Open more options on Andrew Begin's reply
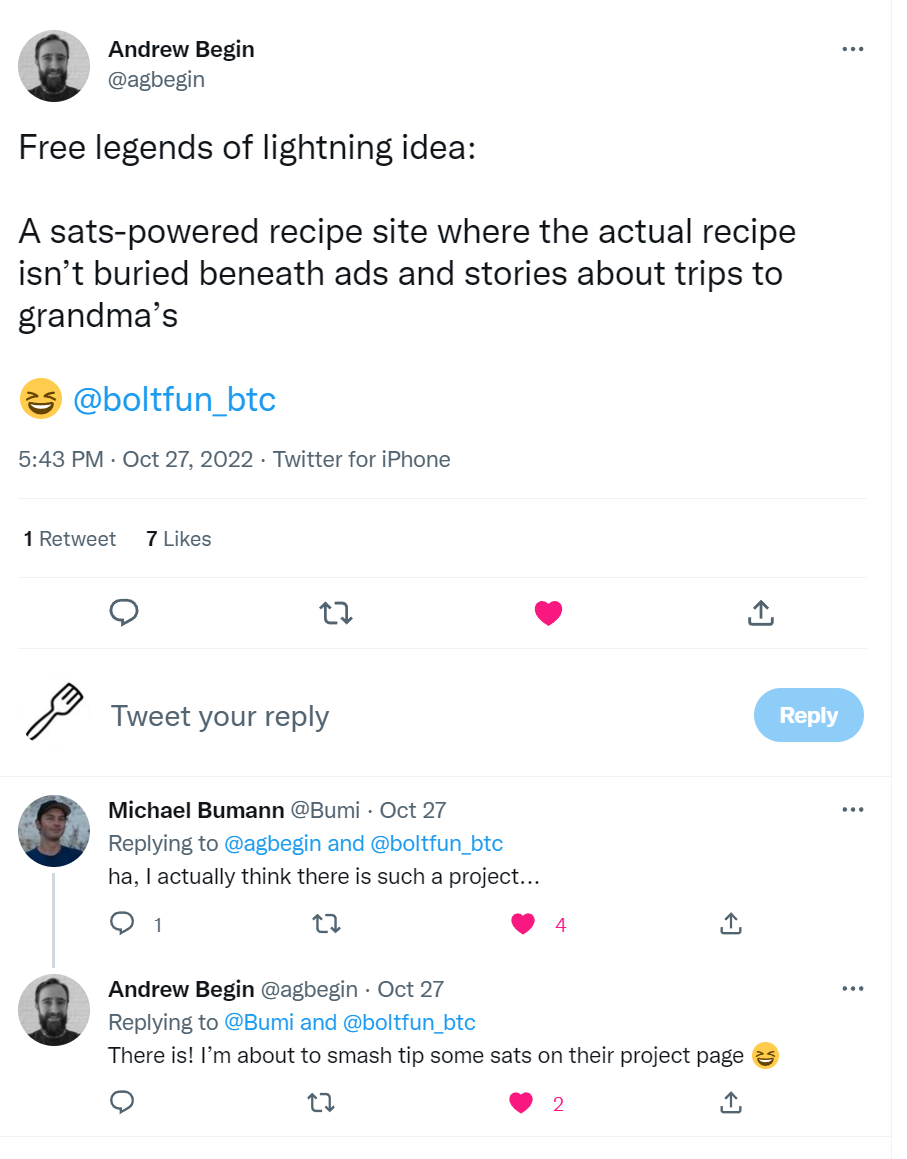Screen dimensions: 907x1159 coord(852,989)
